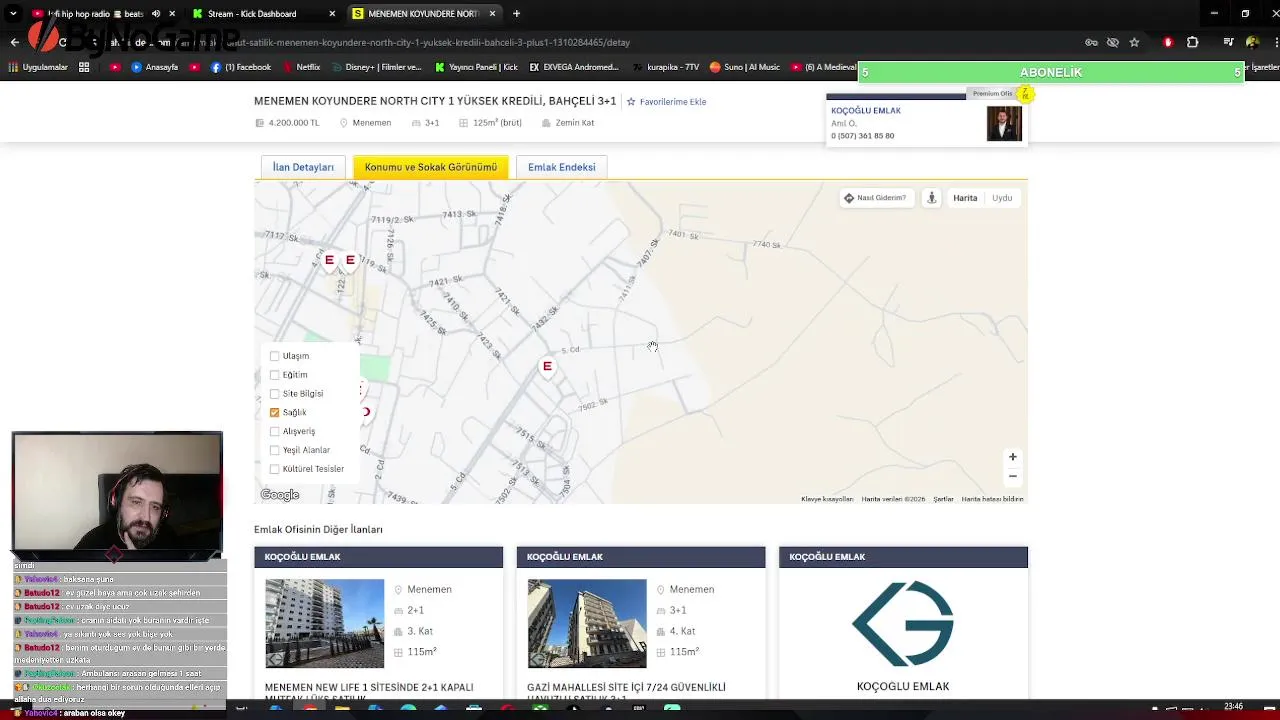This screenshot has width=1280, height=720.
Task: Click the E marker near 5. Cd
Action: click(547, 367)
